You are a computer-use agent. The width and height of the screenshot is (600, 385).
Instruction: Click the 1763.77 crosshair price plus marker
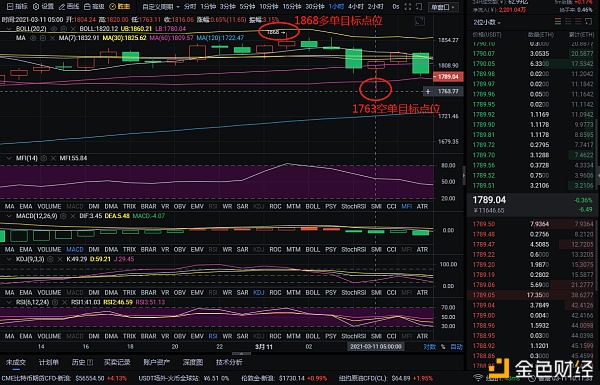pos(428,91)
